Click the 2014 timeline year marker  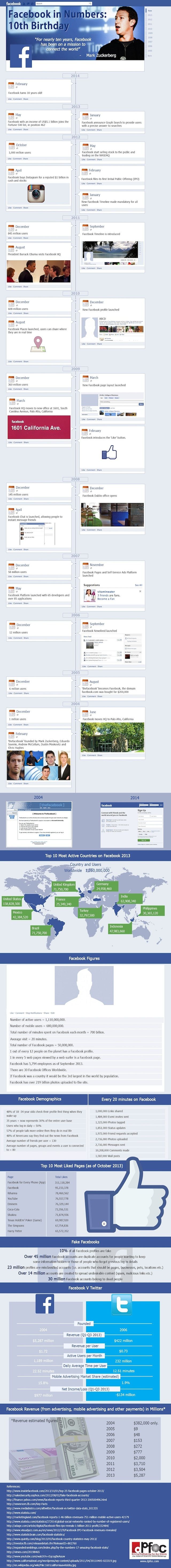click(75, 76)
